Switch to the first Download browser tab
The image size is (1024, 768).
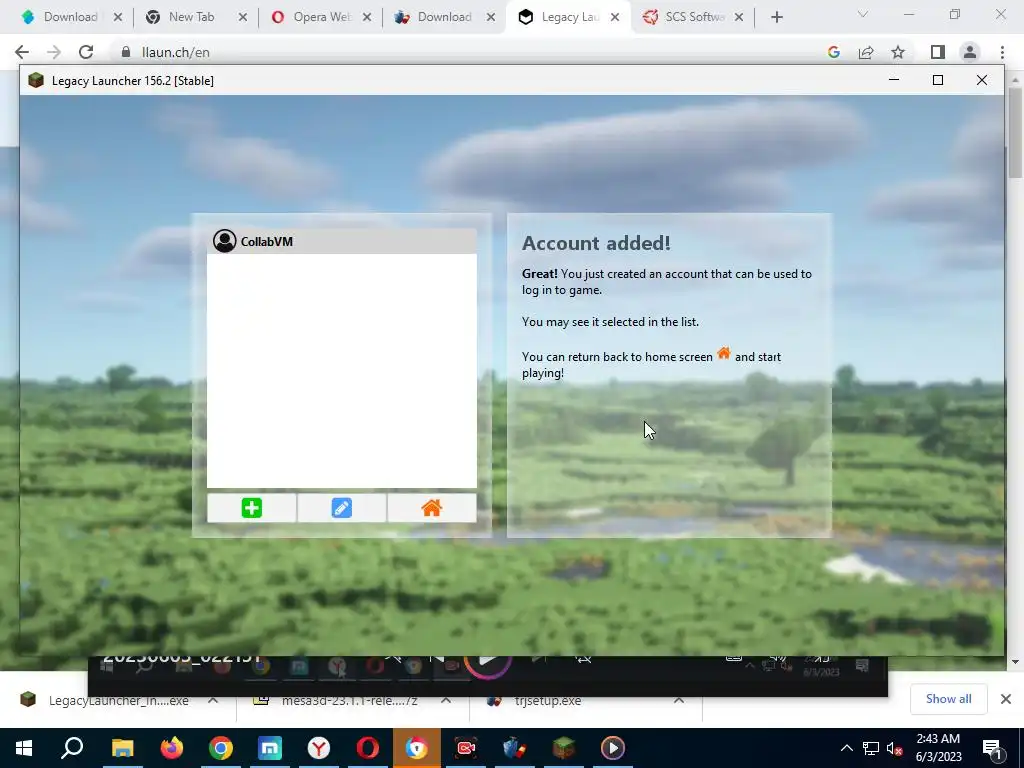(60, 17)
